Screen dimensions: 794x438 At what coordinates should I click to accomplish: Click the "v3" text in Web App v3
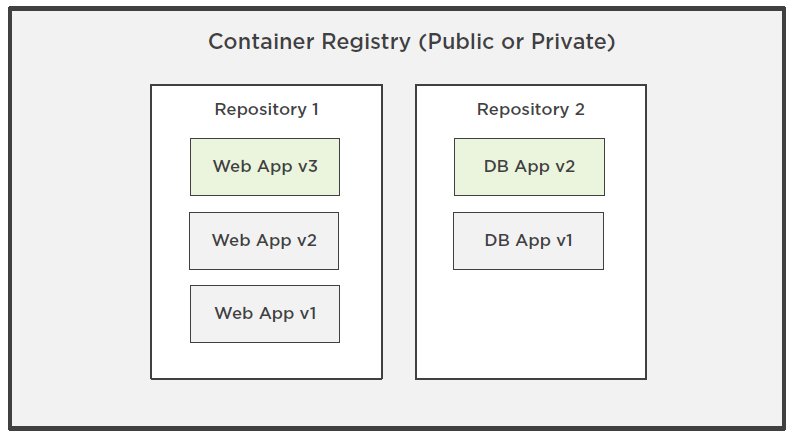(x=308, y=167)
